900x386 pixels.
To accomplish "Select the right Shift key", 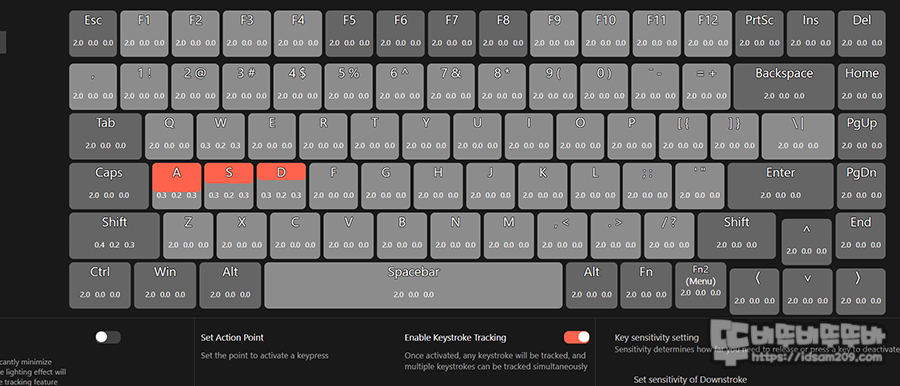I will 736,236.
